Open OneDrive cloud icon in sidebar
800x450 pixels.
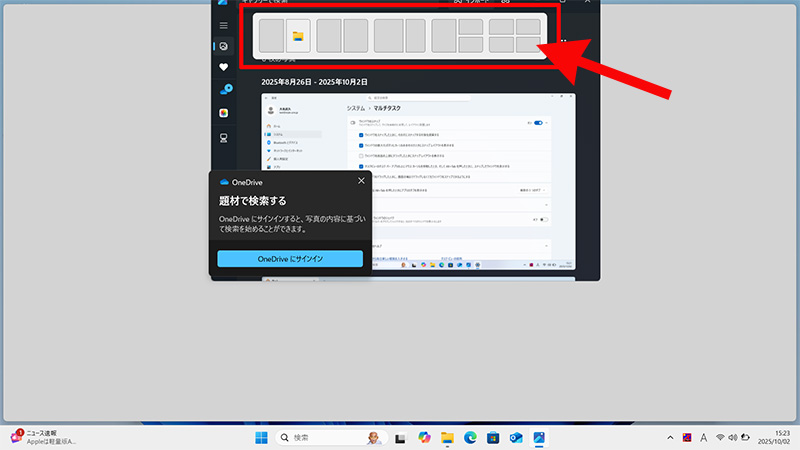coord(224,91)
